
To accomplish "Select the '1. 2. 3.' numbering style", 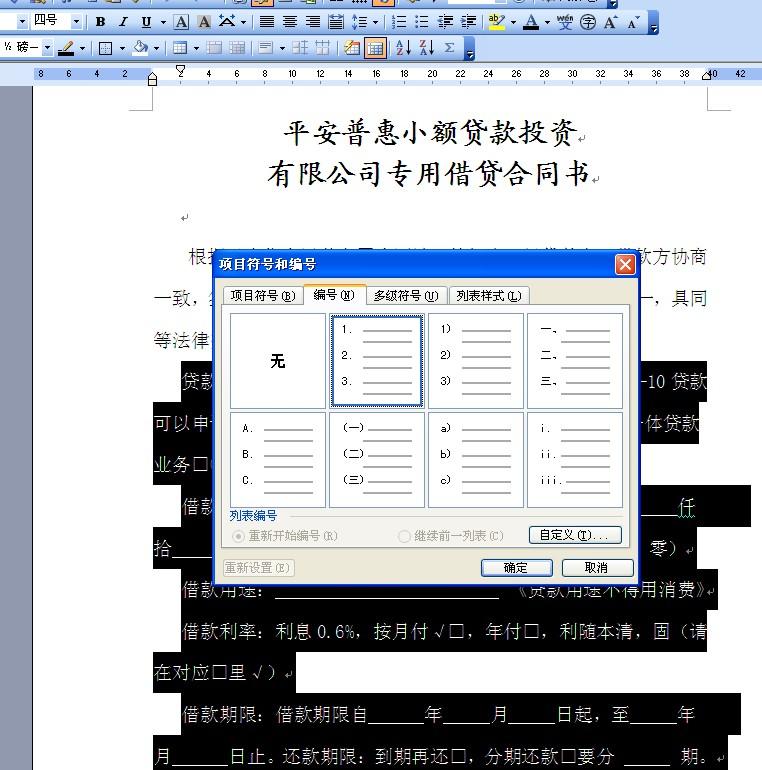I will (377, 360).
